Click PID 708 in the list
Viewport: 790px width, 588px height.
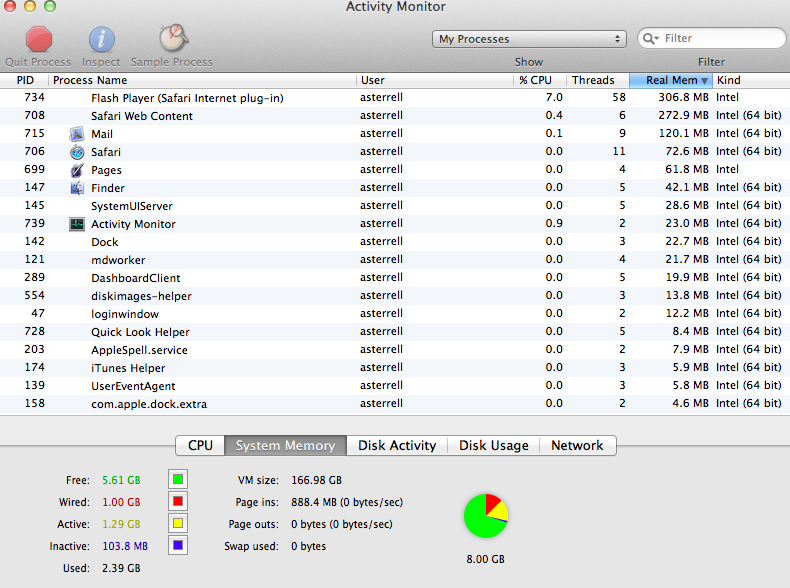(x=34, y=115)
